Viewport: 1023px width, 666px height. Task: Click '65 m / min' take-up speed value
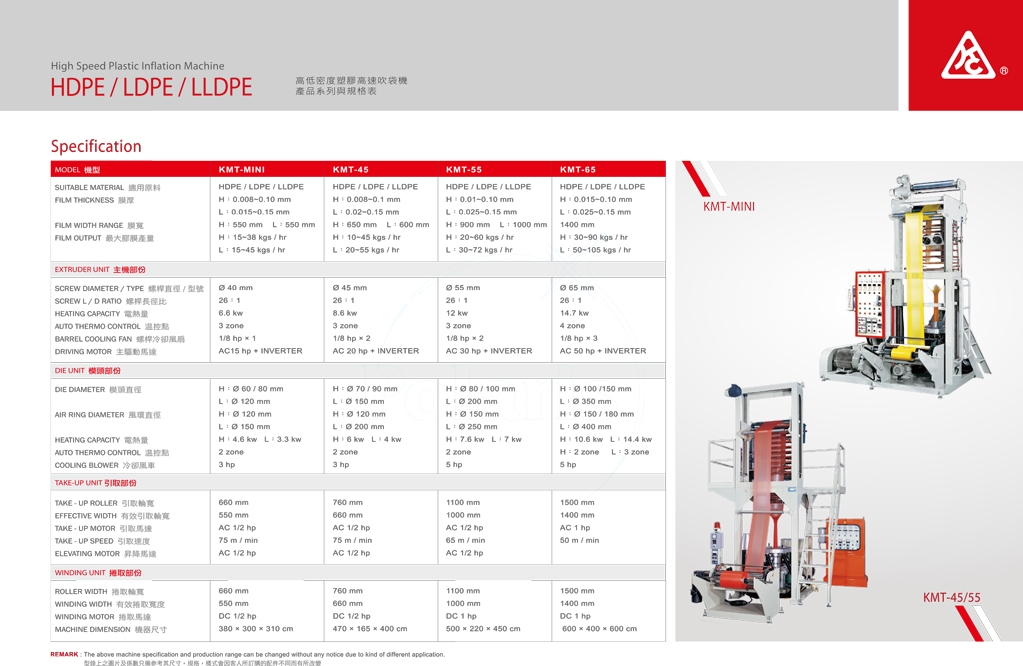coord(466,540)
